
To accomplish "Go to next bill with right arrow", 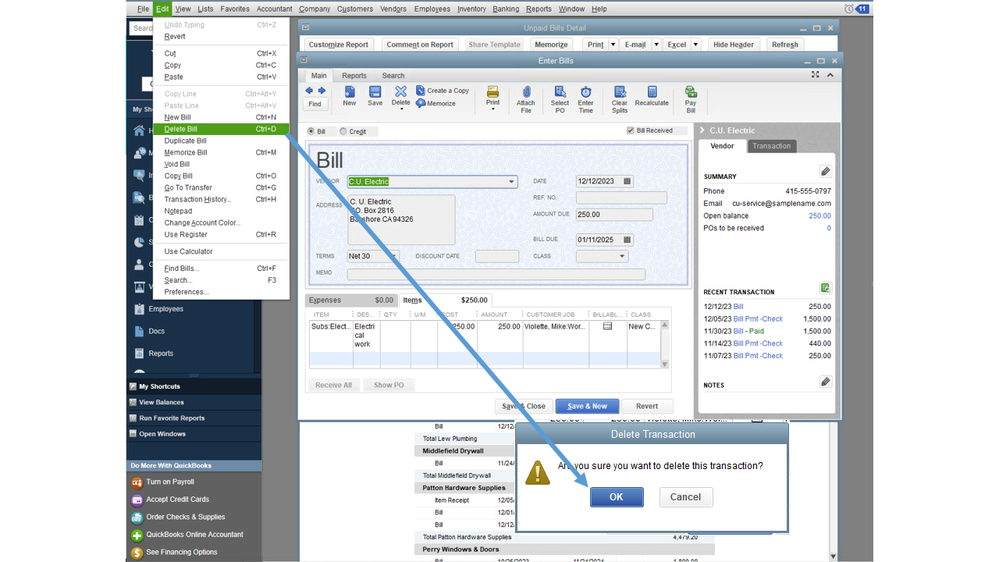I will point(322,90).
